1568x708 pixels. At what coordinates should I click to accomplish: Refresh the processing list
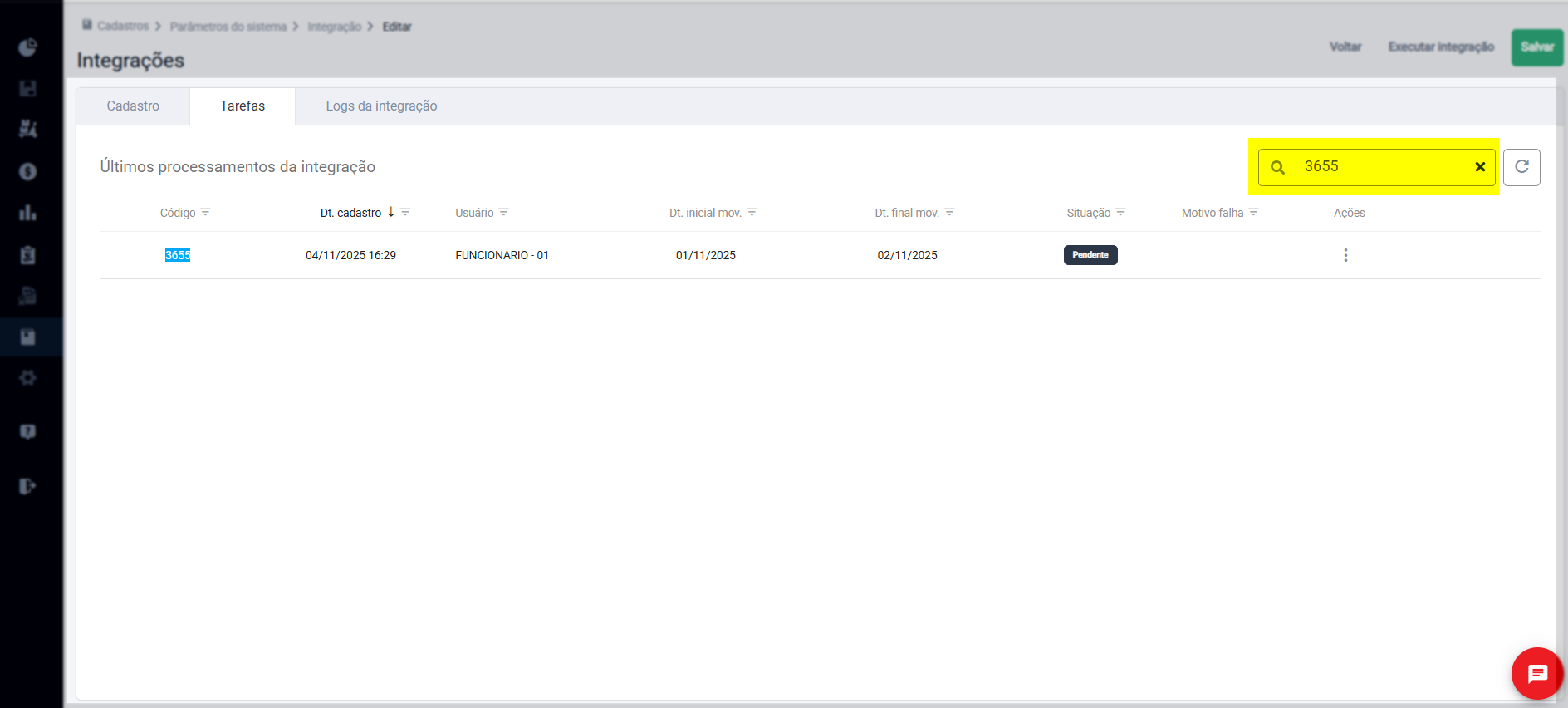click(1521, 167)
